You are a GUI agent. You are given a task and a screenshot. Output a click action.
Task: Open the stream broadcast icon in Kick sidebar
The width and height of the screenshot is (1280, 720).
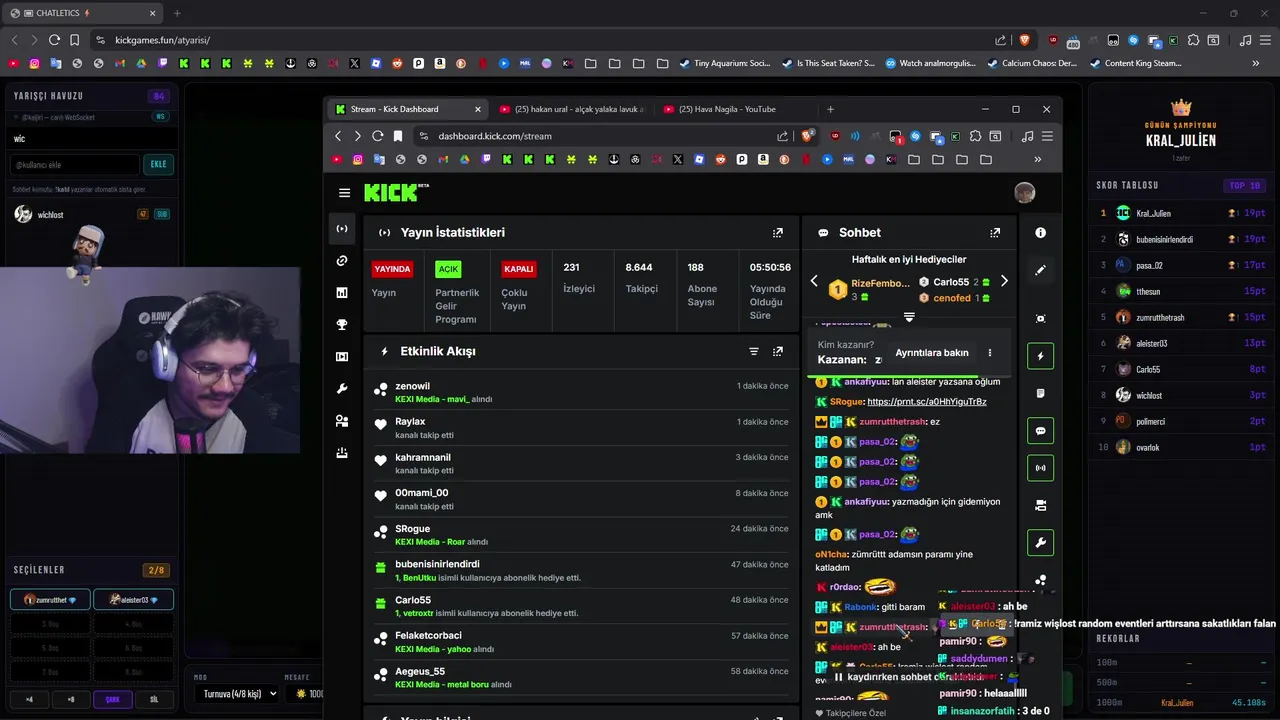pos(342,229)
